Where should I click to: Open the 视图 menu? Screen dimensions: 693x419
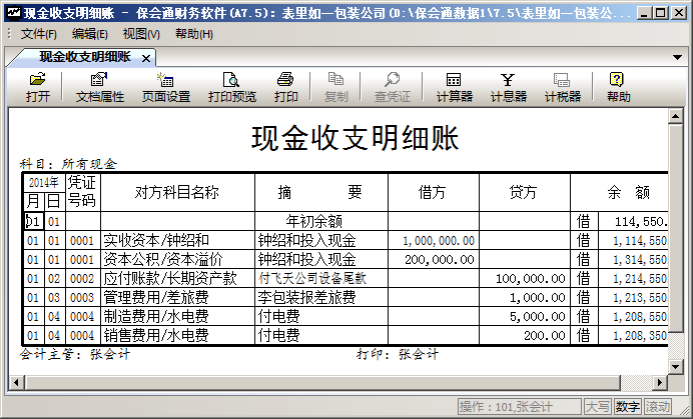(x=141, y=34)
